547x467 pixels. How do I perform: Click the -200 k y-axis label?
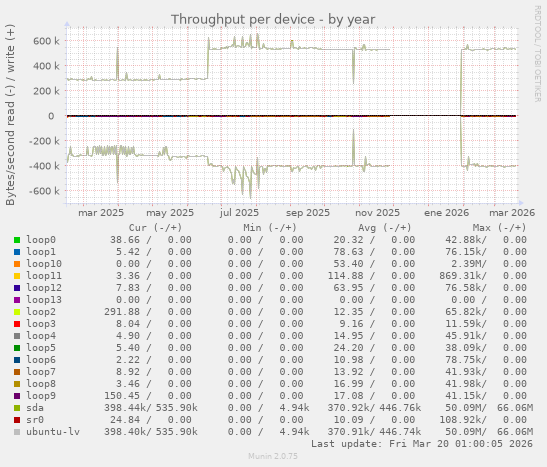coord(44,141)
